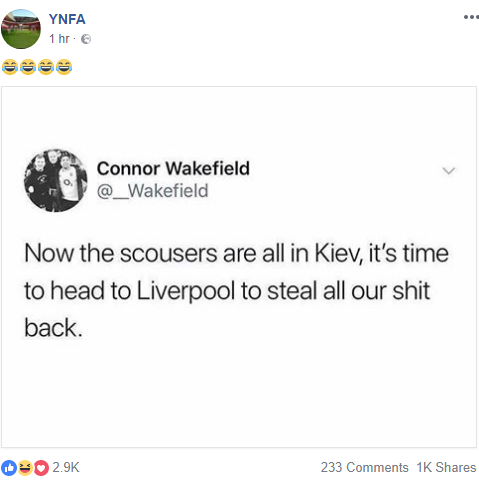The width and height of the screenshot is (479, 482).
Task: Click the second crying-laughing emoji
Action: 28,67
